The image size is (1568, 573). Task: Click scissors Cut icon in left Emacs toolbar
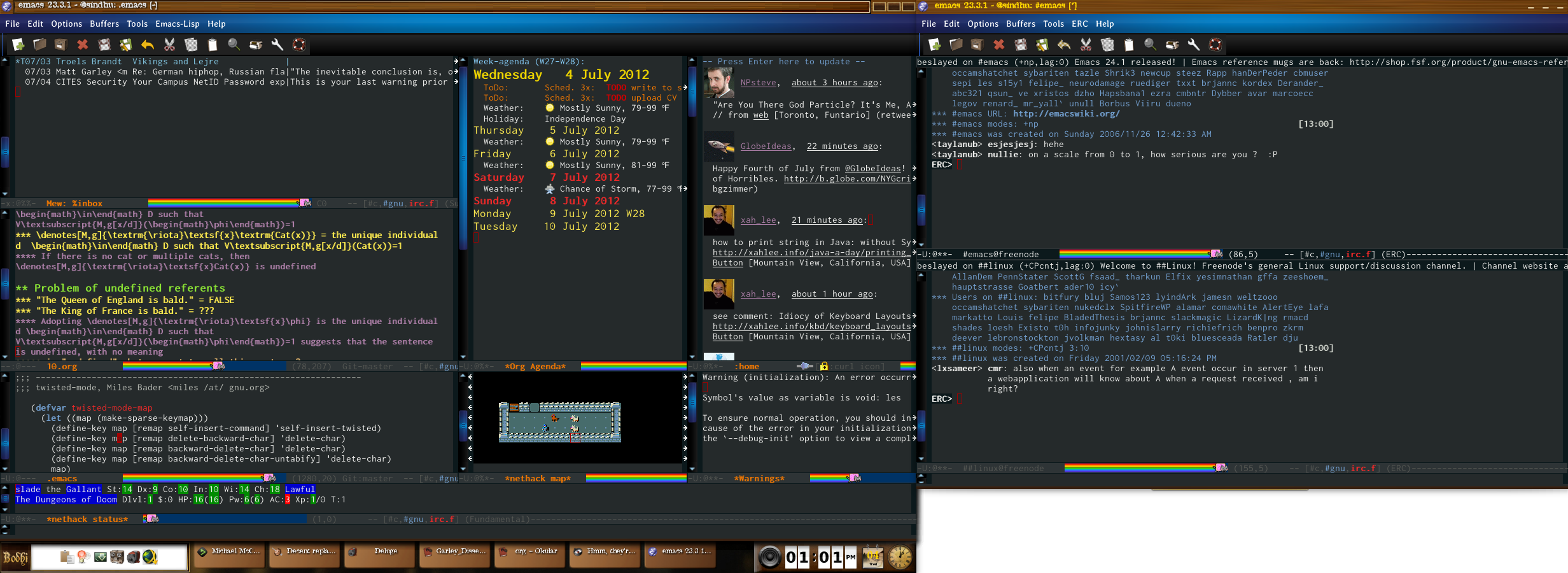click(169, 45)
